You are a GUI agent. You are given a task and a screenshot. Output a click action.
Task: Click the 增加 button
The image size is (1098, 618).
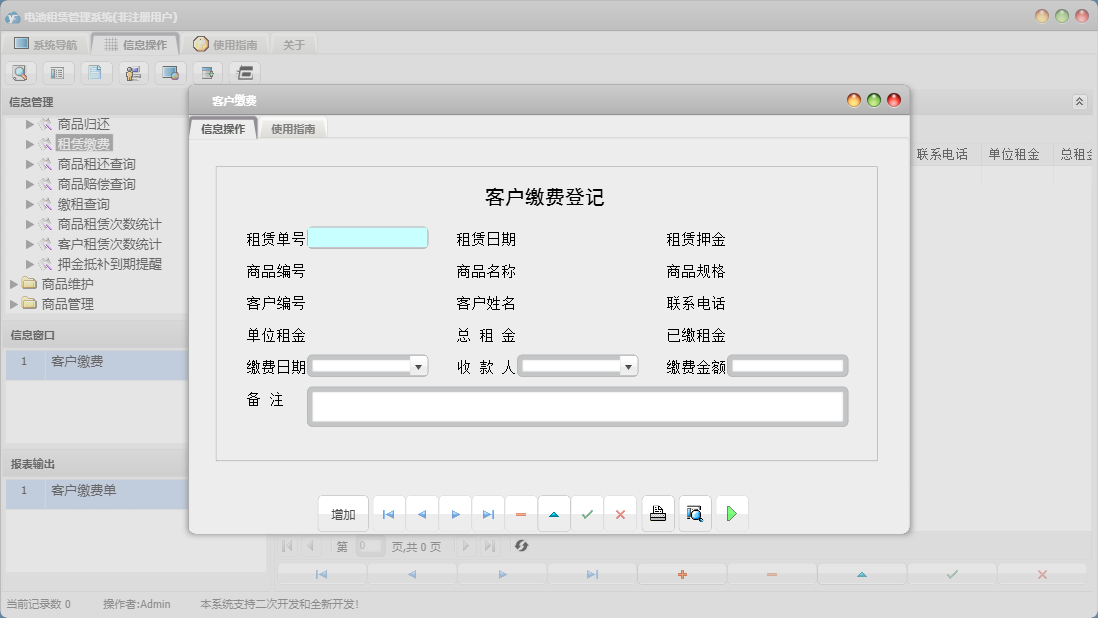point(343,514)
